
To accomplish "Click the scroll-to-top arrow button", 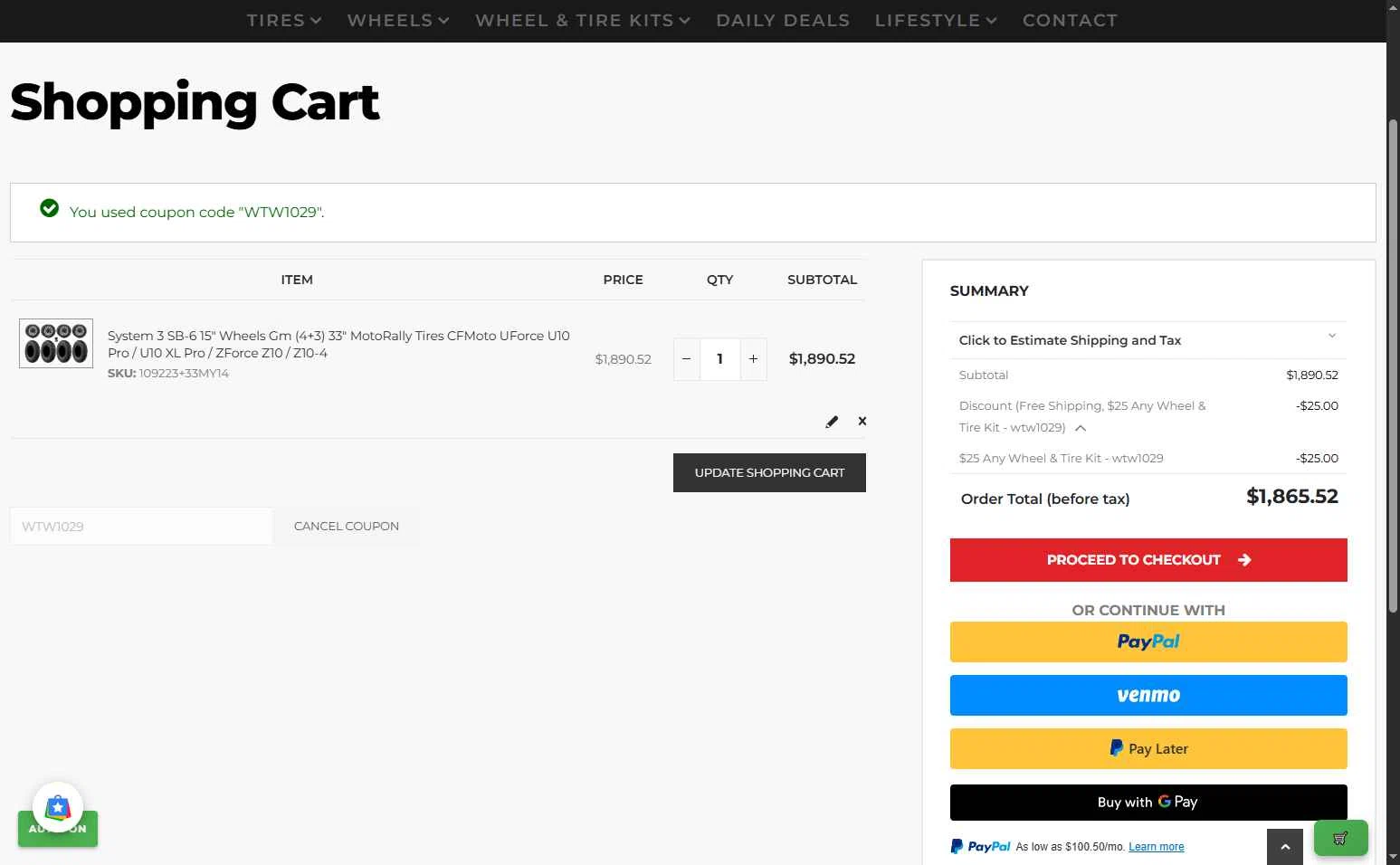I will (x=1285, y=847).
